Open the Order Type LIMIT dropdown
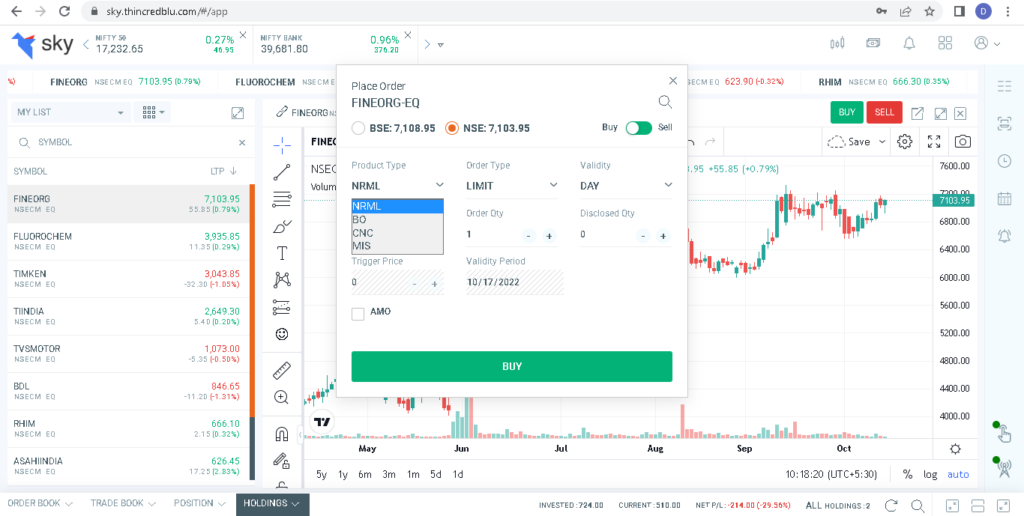1024x516 pixels. click(x=512, y=185)
